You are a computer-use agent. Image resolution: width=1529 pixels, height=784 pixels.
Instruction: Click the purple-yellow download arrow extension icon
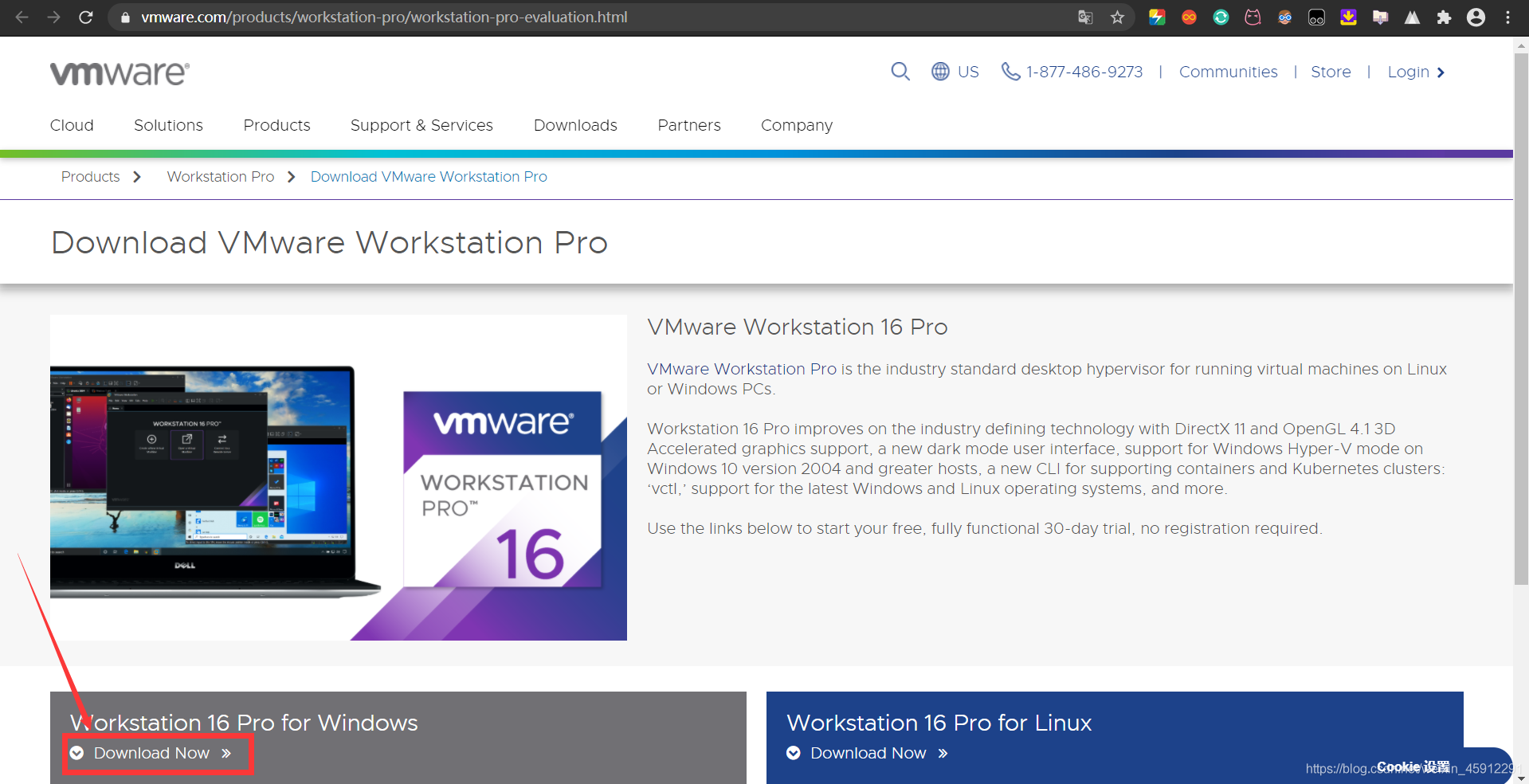[1348, 17]
